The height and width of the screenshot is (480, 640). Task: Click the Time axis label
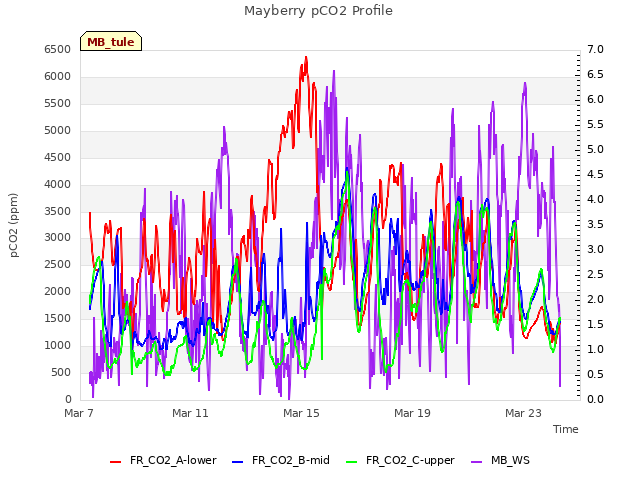click(566, 429)
